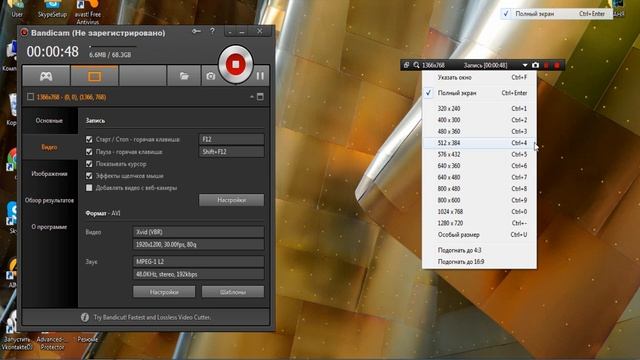Open the Видео sidebar tab
Image resolution: width=640 pixels, height=360 pixels.
tap(49, 147)
